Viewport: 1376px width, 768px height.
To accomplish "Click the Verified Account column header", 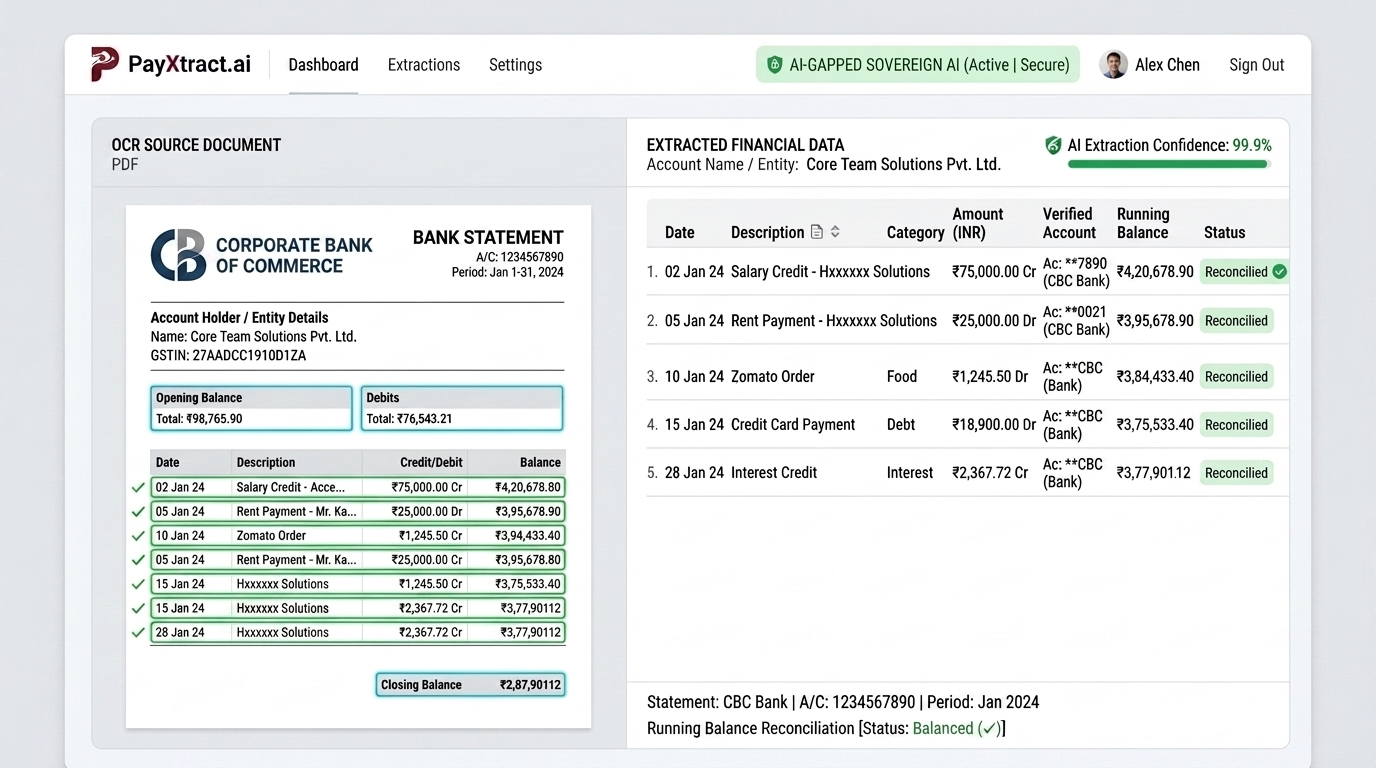I will [x=1069, y=223].
